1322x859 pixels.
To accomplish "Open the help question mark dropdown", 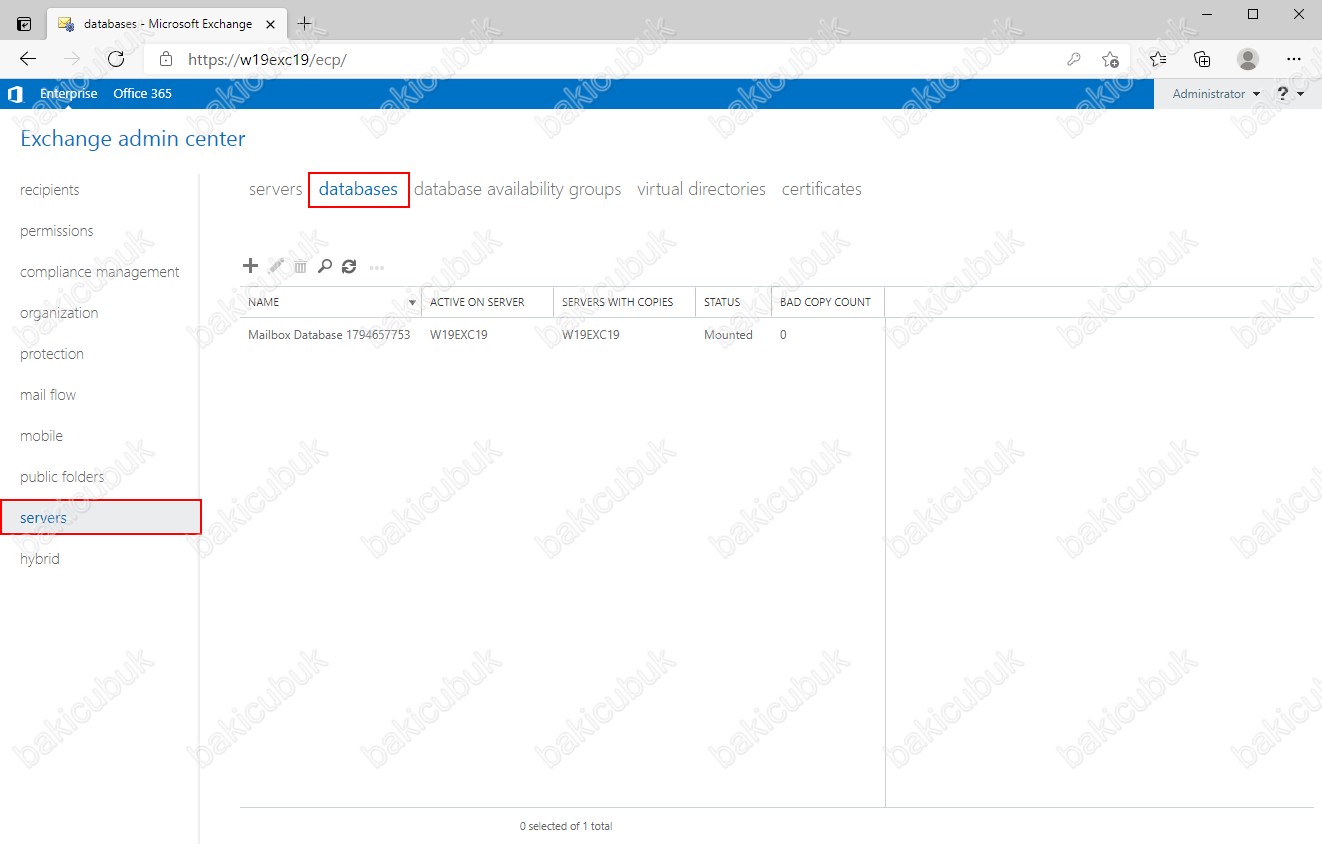I will pyautogui.click(x=1291, y=94).
